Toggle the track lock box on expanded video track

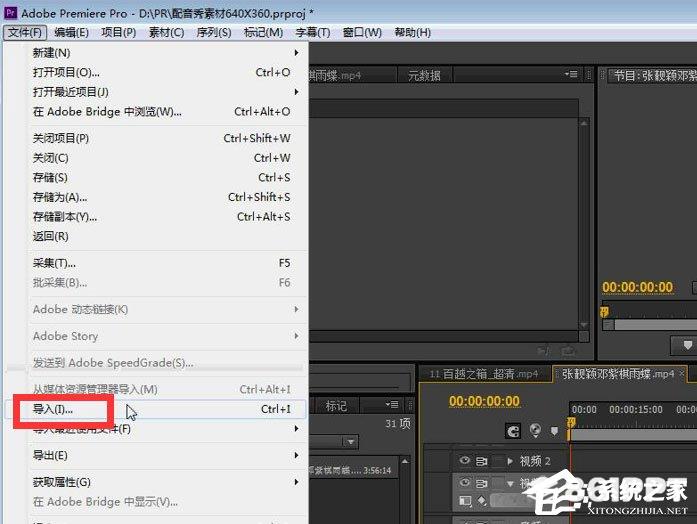click(499, 483)
